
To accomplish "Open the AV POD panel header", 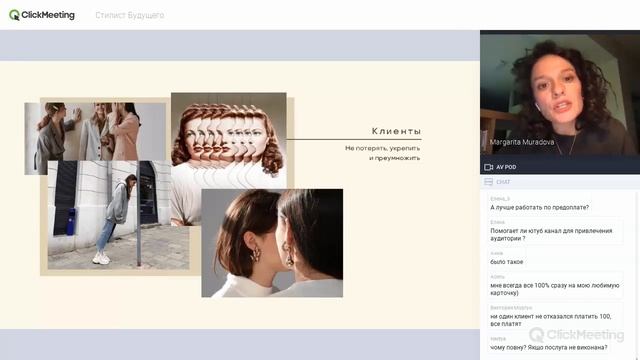I will click(x=560, y=167).
